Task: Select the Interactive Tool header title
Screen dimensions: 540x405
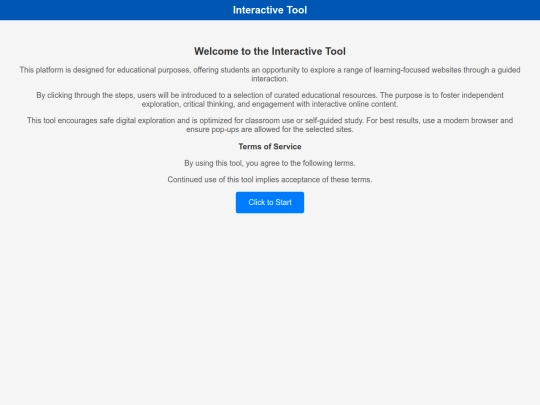Action: point(270,10)
